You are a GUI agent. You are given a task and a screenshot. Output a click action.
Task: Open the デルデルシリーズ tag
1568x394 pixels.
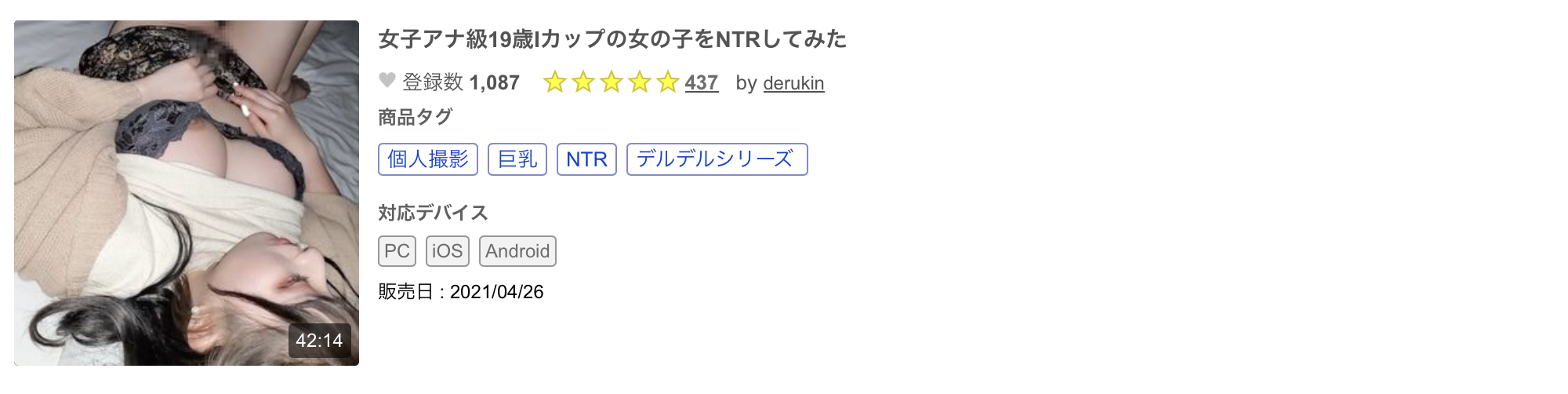(x=717, y=159)
